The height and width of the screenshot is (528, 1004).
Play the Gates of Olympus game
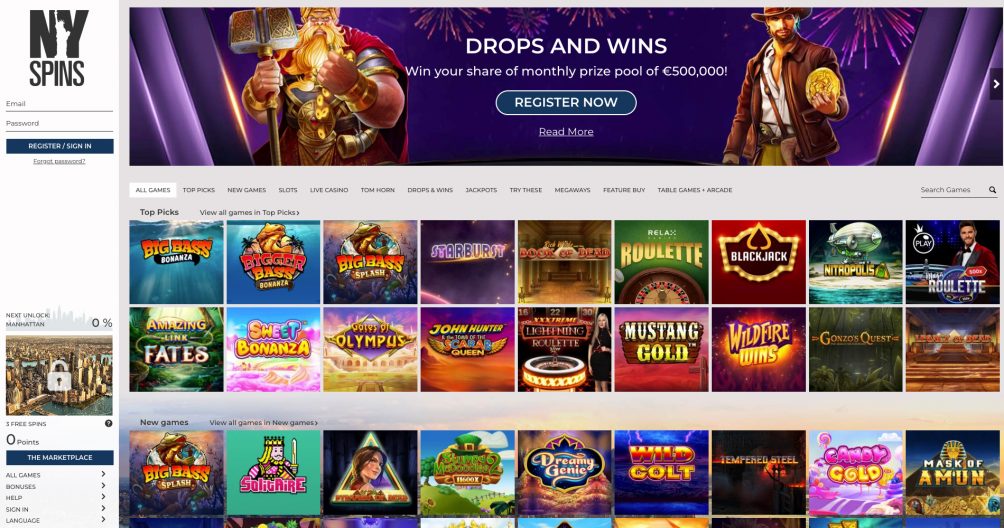[x=370, y=349]
